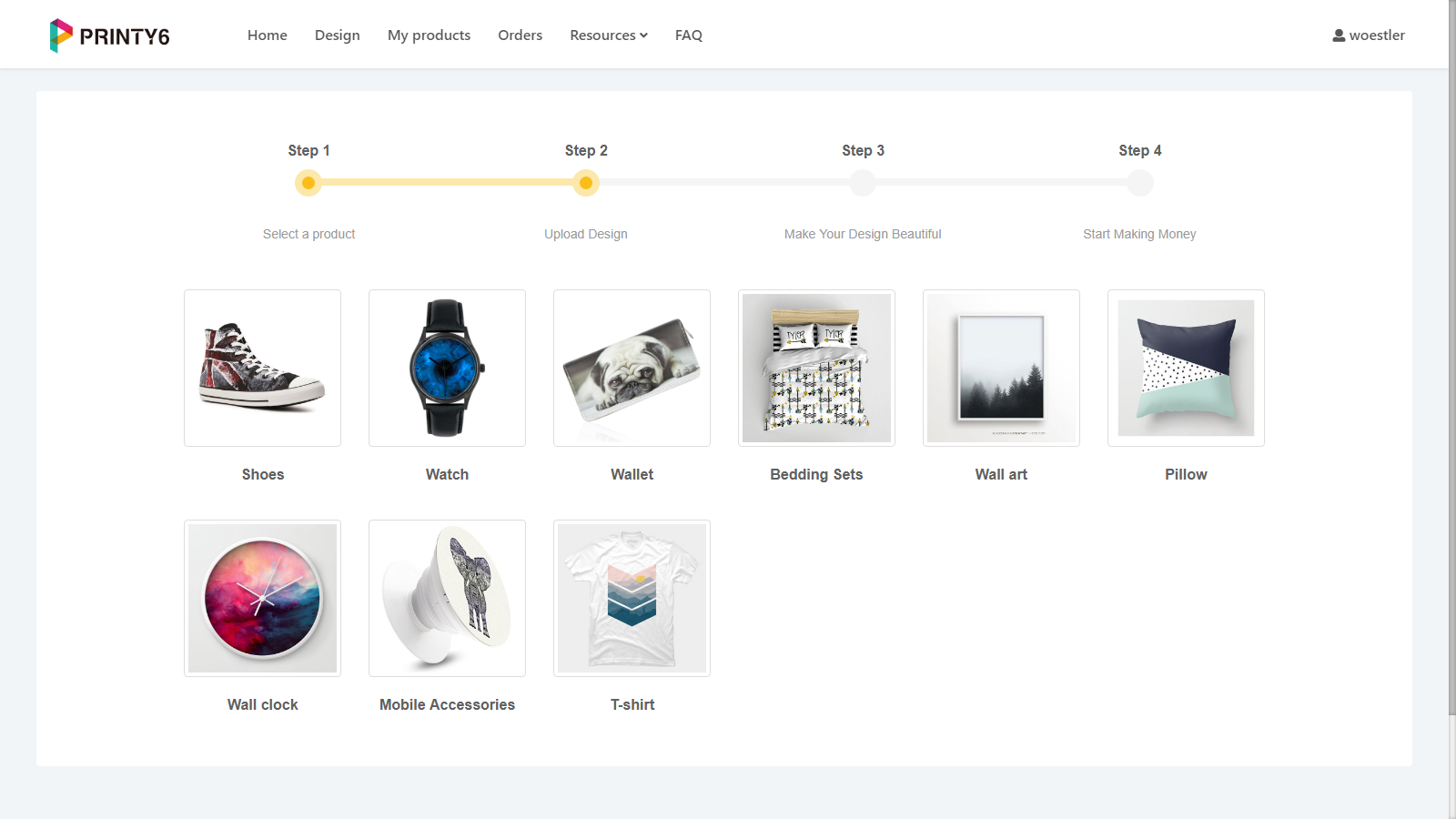The width and height of the screenshot is (1456, 819).
Task: Click the Step 2 progress marker
Action: [x=586, y=182]
